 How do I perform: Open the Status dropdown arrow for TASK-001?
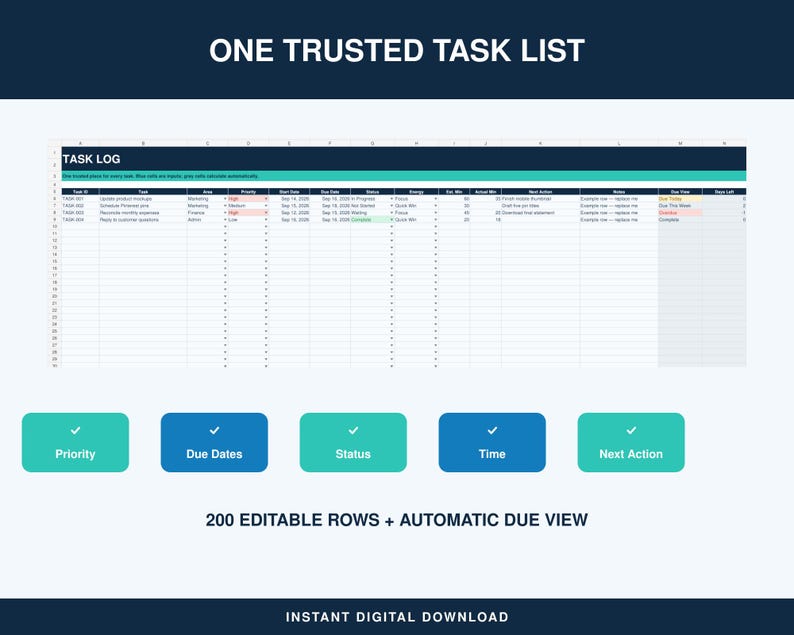click(x=391, y=199)
